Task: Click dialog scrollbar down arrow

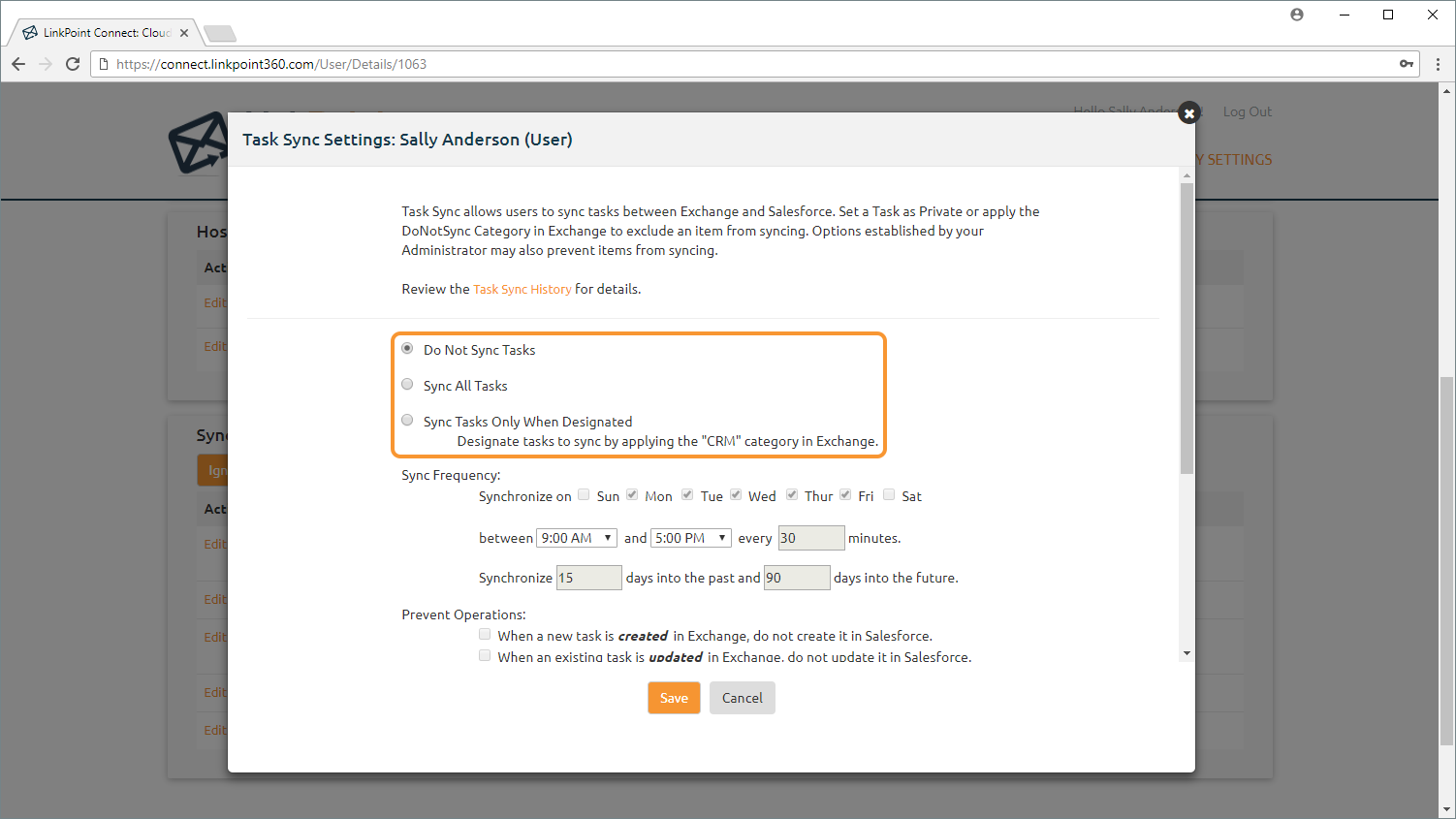Action: (x=1187, y=653)
